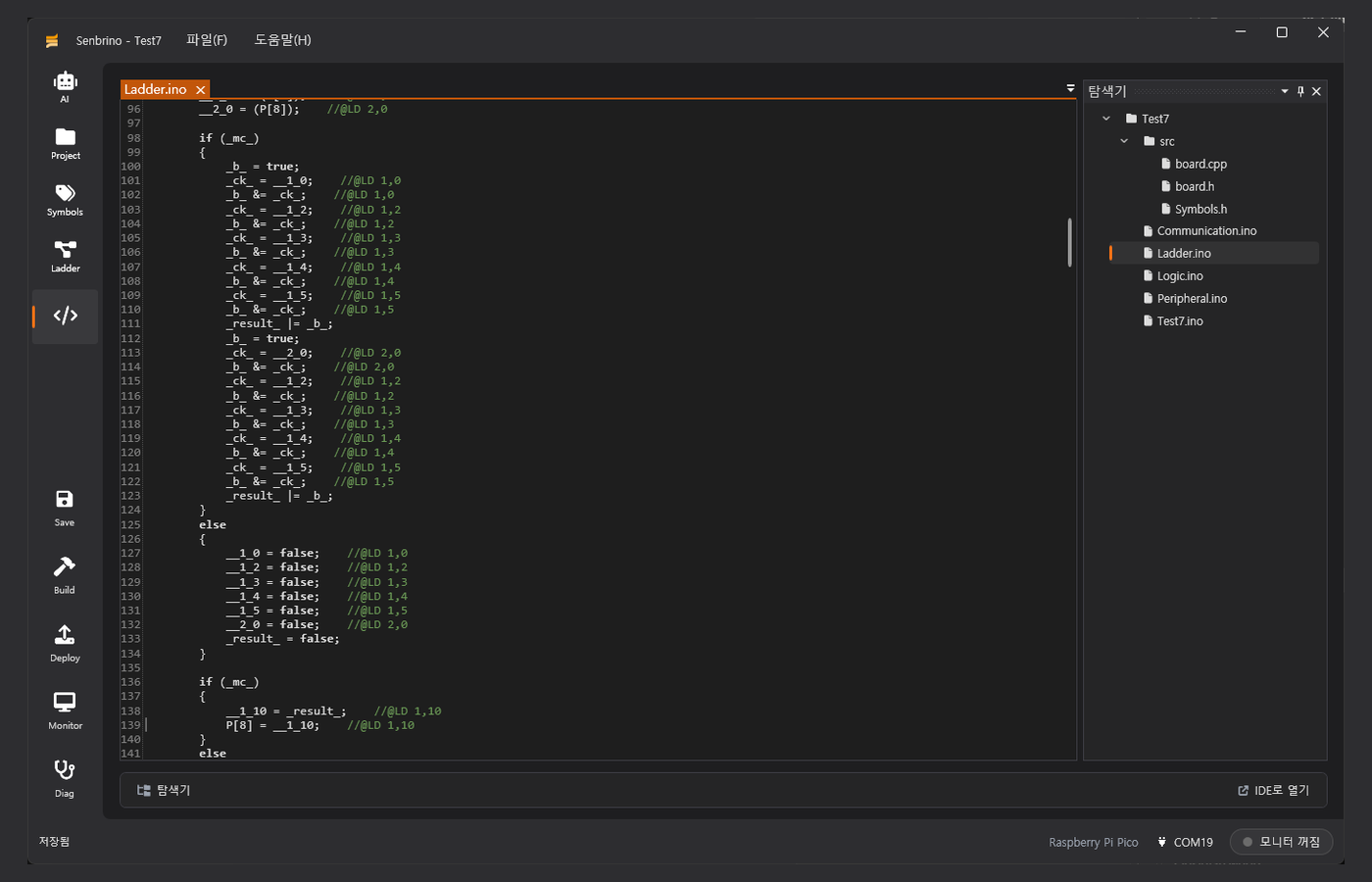The image size is (1372, 882).
Task: Collapse the Test7 root folder
Action: pyautogui.click(x=1106, y=119)
